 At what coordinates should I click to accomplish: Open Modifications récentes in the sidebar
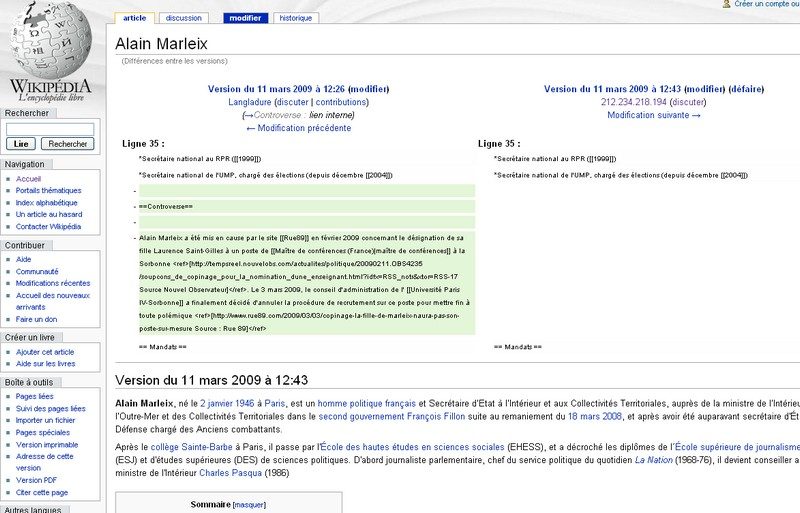(53, 283)
